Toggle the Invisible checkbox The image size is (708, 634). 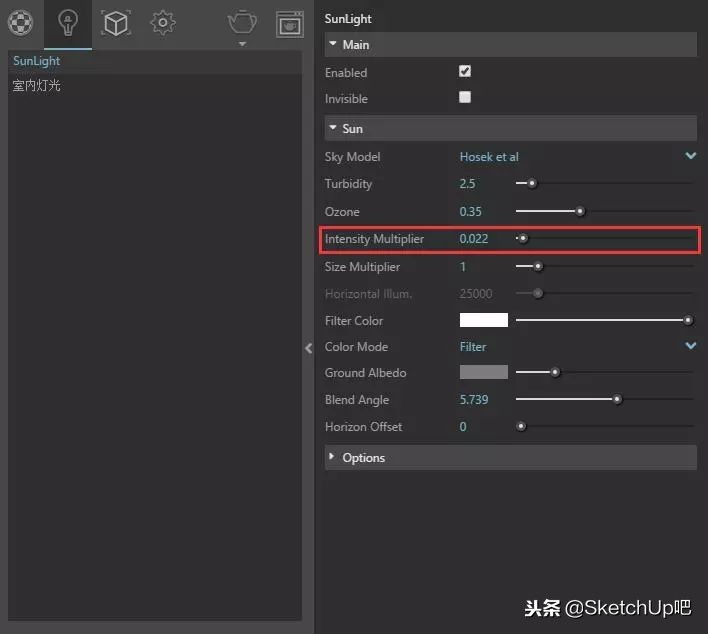pos(465,97)
